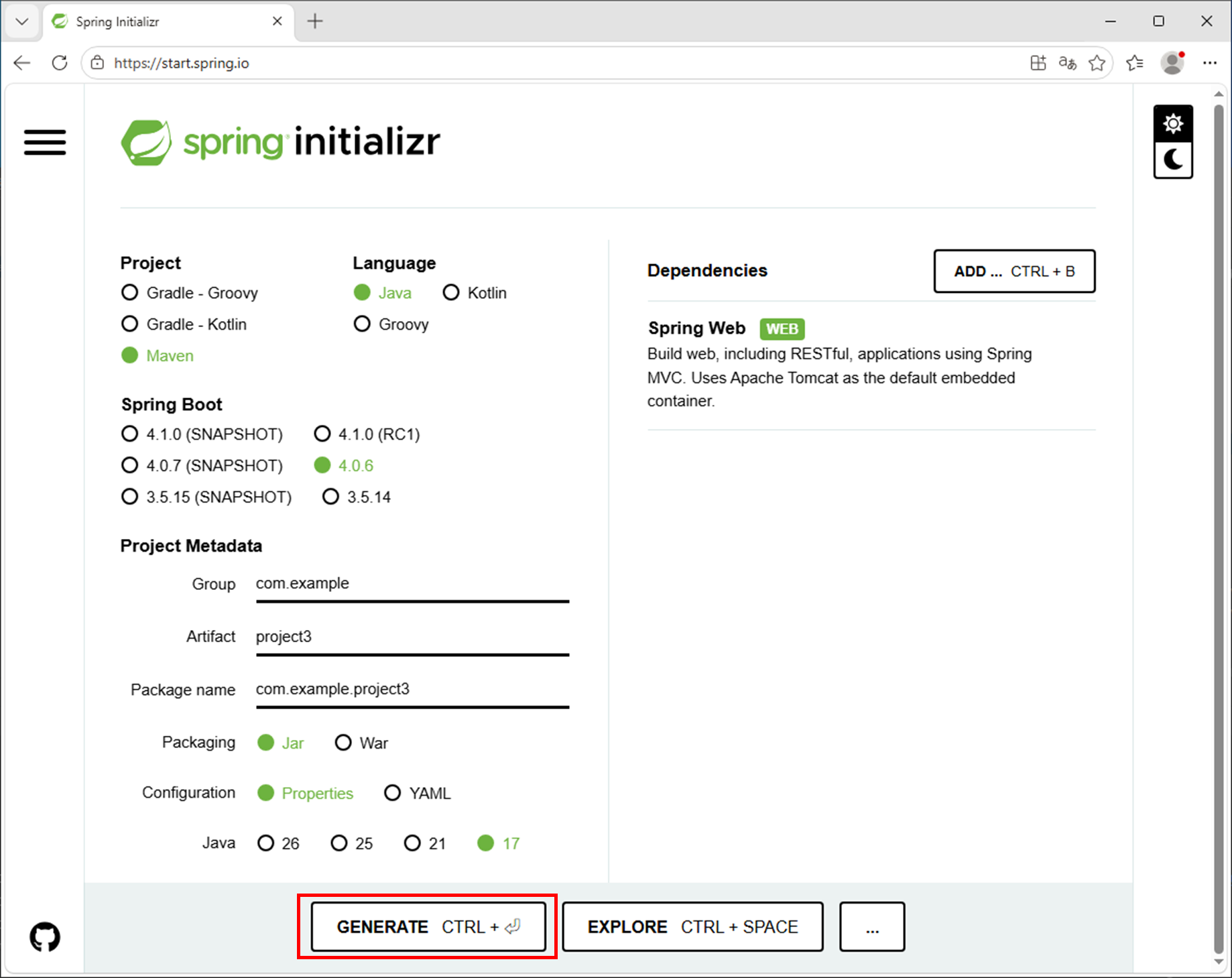Image resolution: width=1232 pixels, height=978 pixels.
Task: Click the GENERATE button
Action: (428, 926)
